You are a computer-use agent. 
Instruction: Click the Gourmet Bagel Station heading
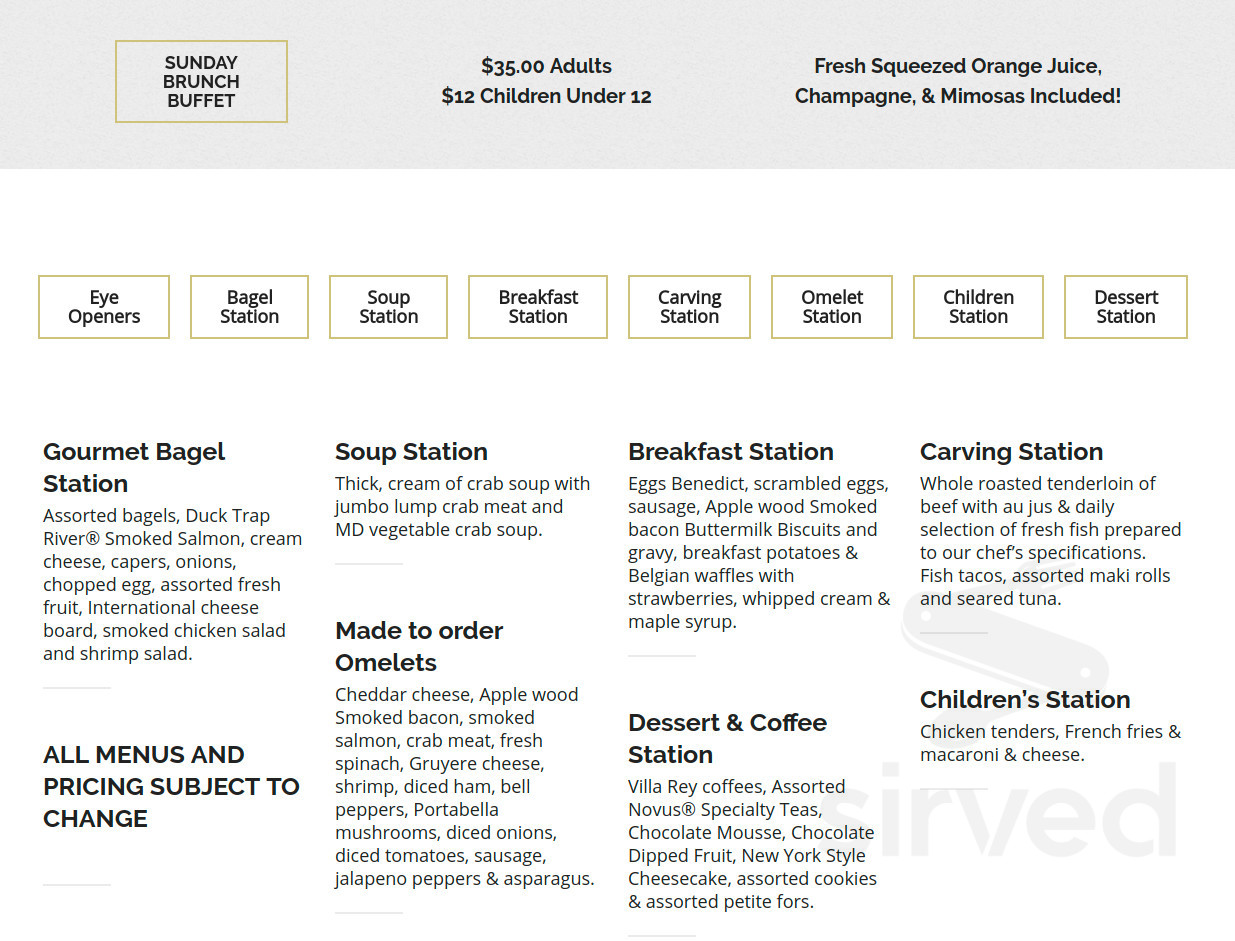[133, 467]
